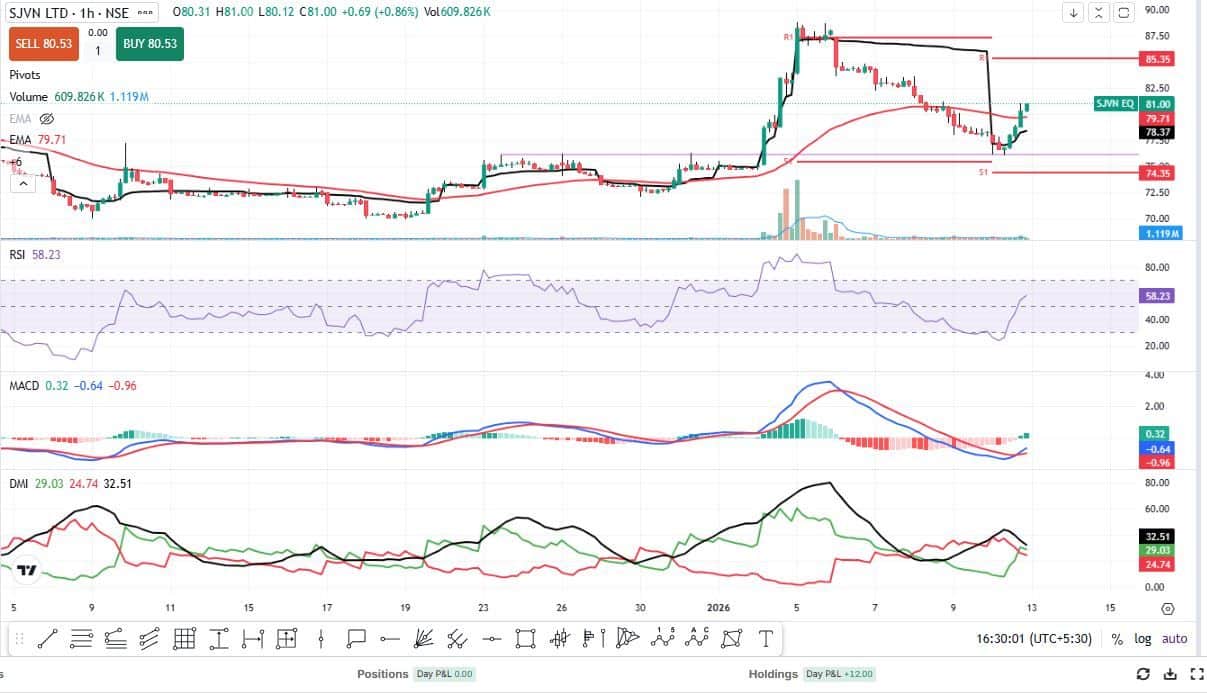Click the SJVN LTD 1h NSE symbol title
Screen dimensions: 1207x693
68,13
